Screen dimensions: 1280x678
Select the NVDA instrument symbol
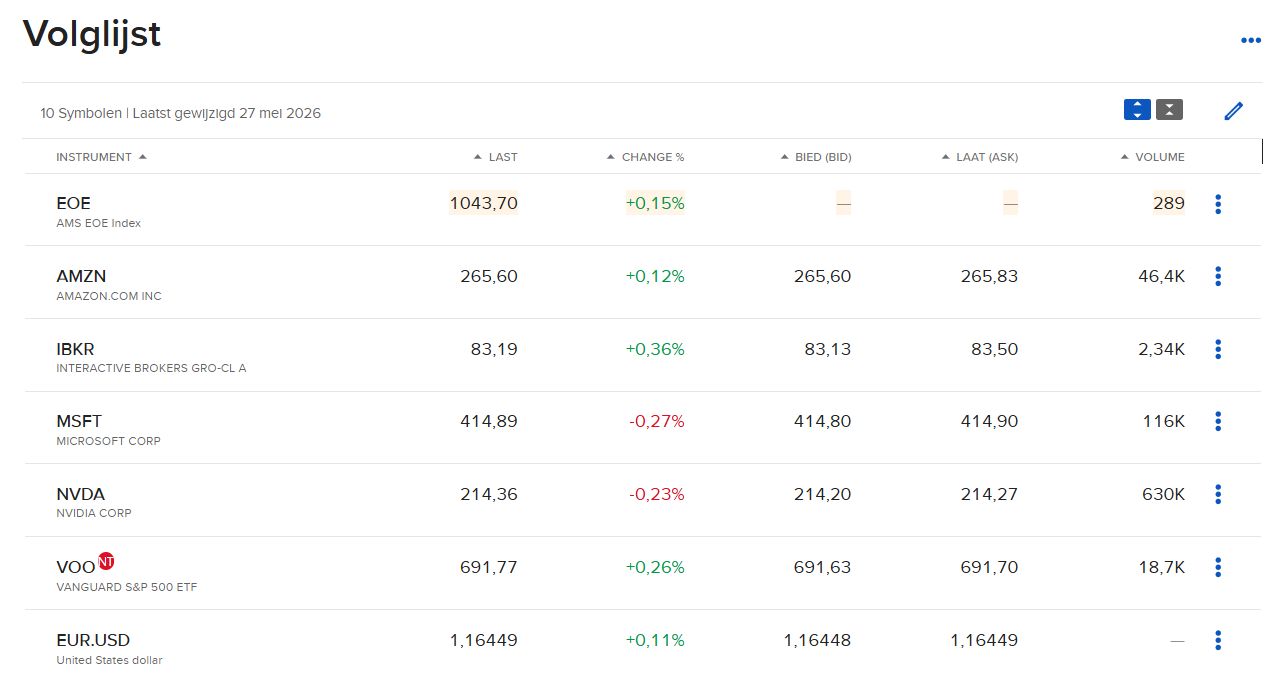pos(80,494)
